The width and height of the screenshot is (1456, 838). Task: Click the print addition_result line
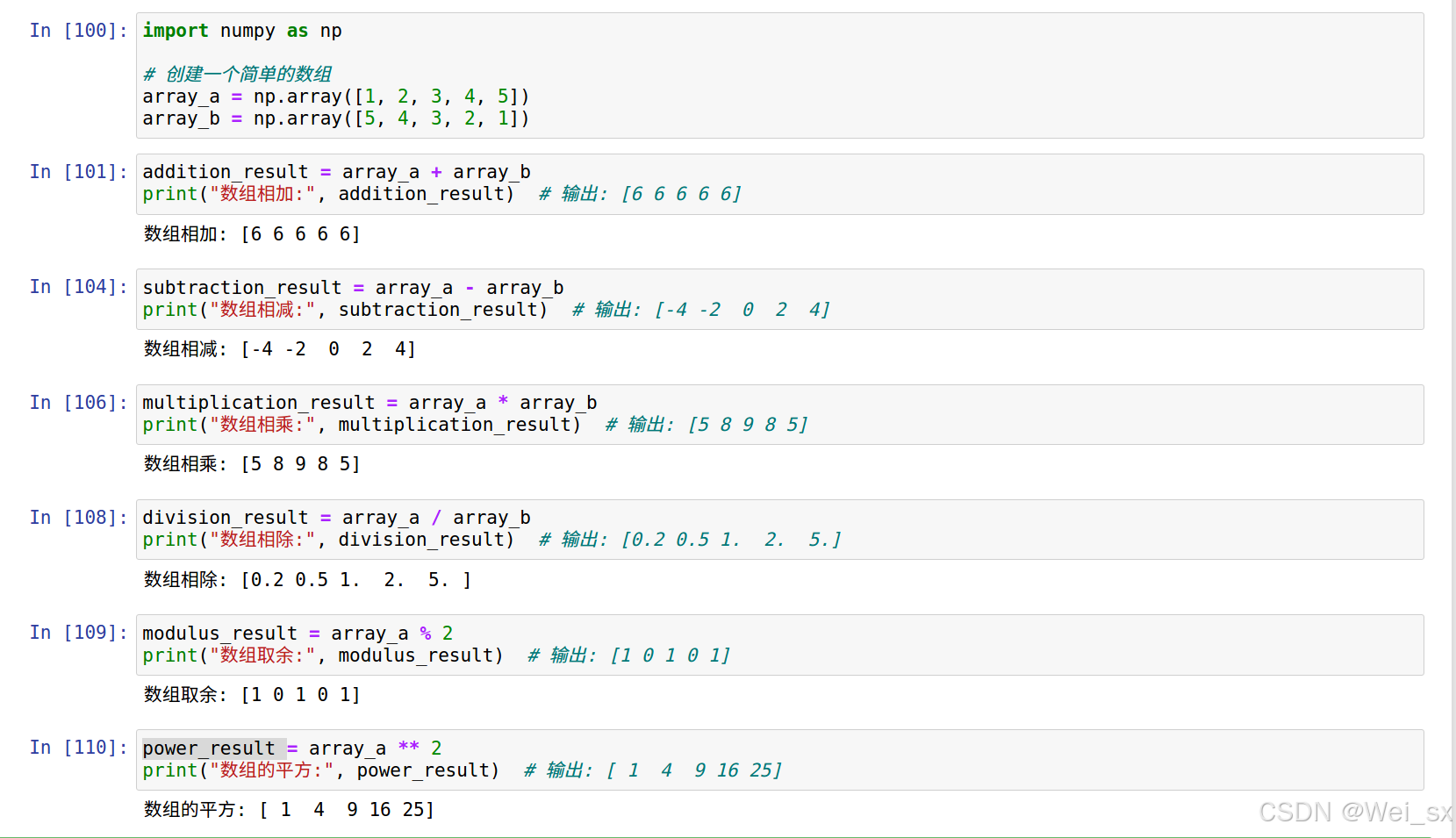click(x=442, y=194)
